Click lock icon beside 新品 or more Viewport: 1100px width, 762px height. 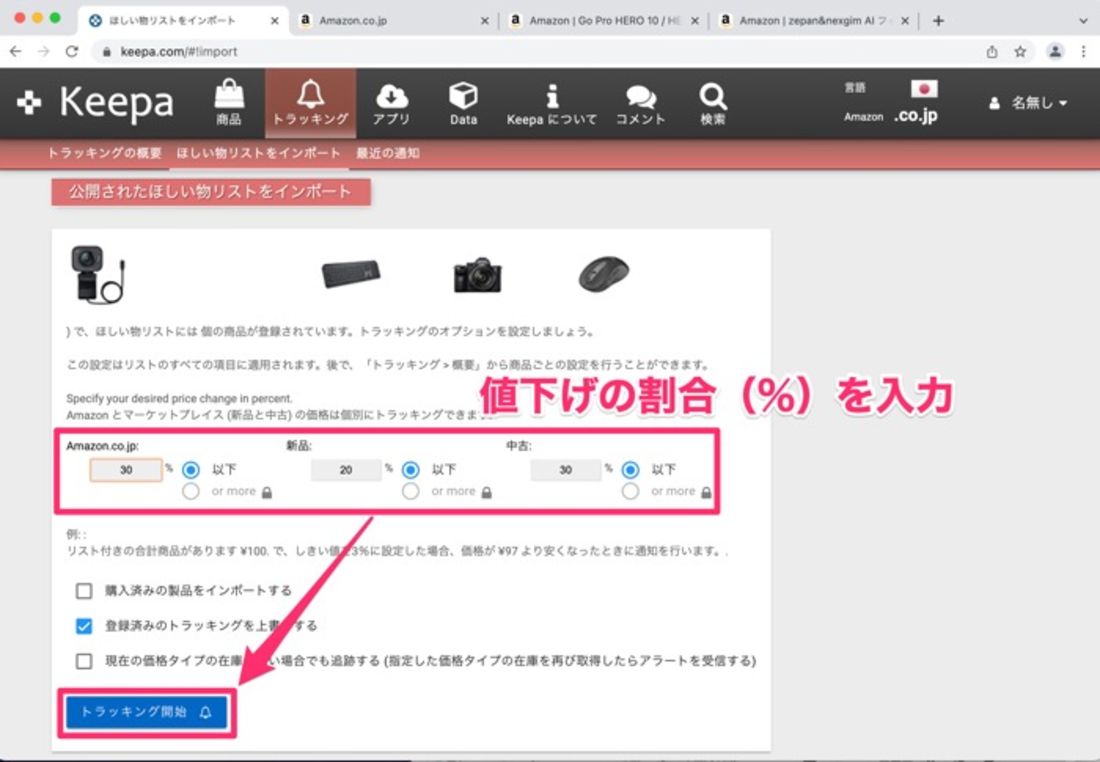click(486, 492)
